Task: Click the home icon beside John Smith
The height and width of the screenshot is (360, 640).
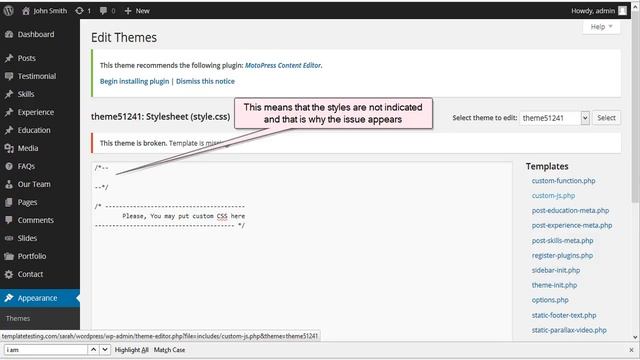Action: click(x=26, y=11)
